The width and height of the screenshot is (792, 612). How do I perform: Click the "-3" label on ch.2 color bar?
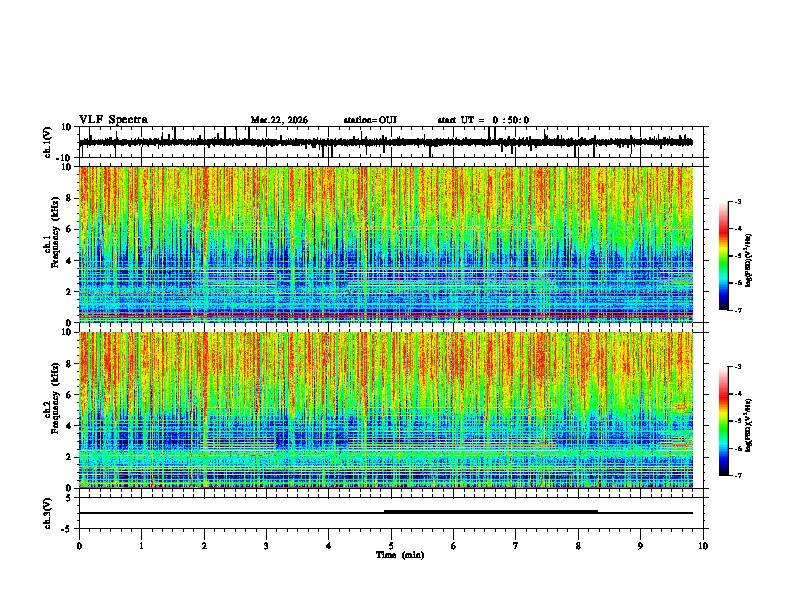(x=738, y=367)
